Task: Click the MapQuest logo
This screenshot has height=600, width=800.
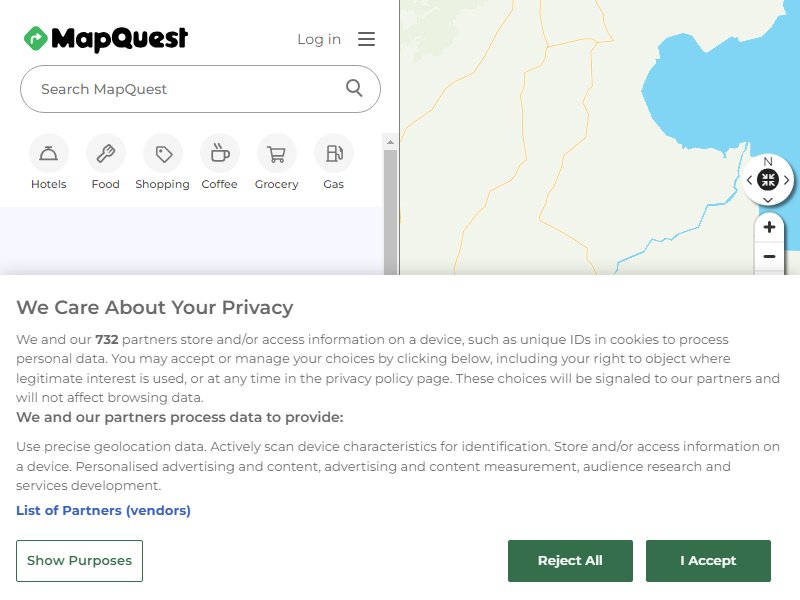Action: coord(106,39)
